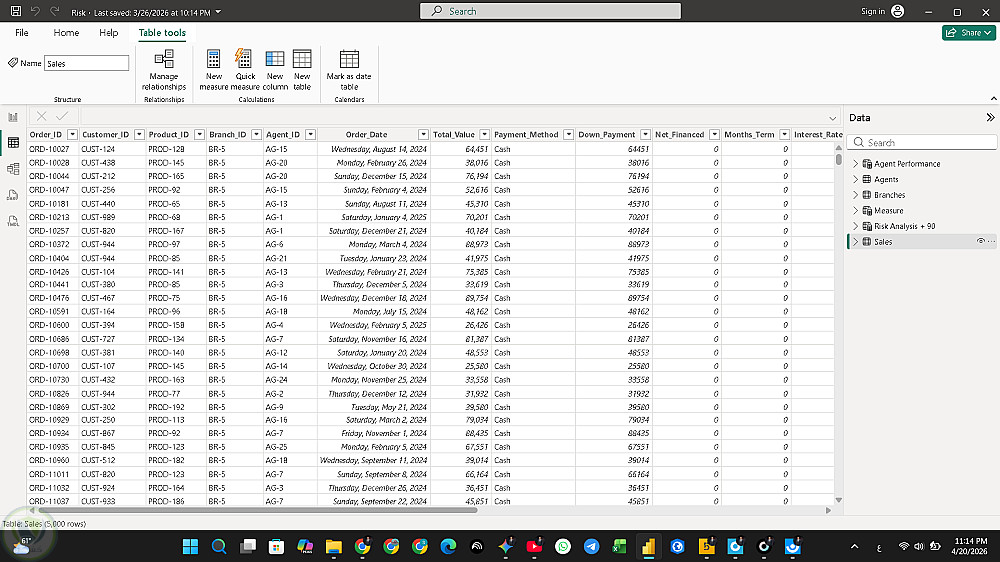The image size is (1000, 562).
Task: Click the table Name input field
Action: coord(86,63)
